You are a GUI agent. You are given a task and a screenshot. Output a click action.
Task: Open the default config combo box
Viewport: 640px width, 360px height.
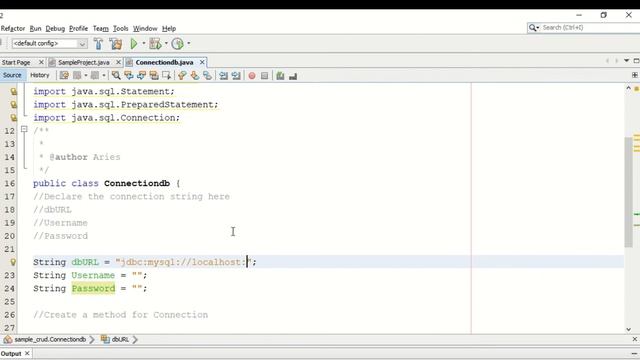[49, 43]
